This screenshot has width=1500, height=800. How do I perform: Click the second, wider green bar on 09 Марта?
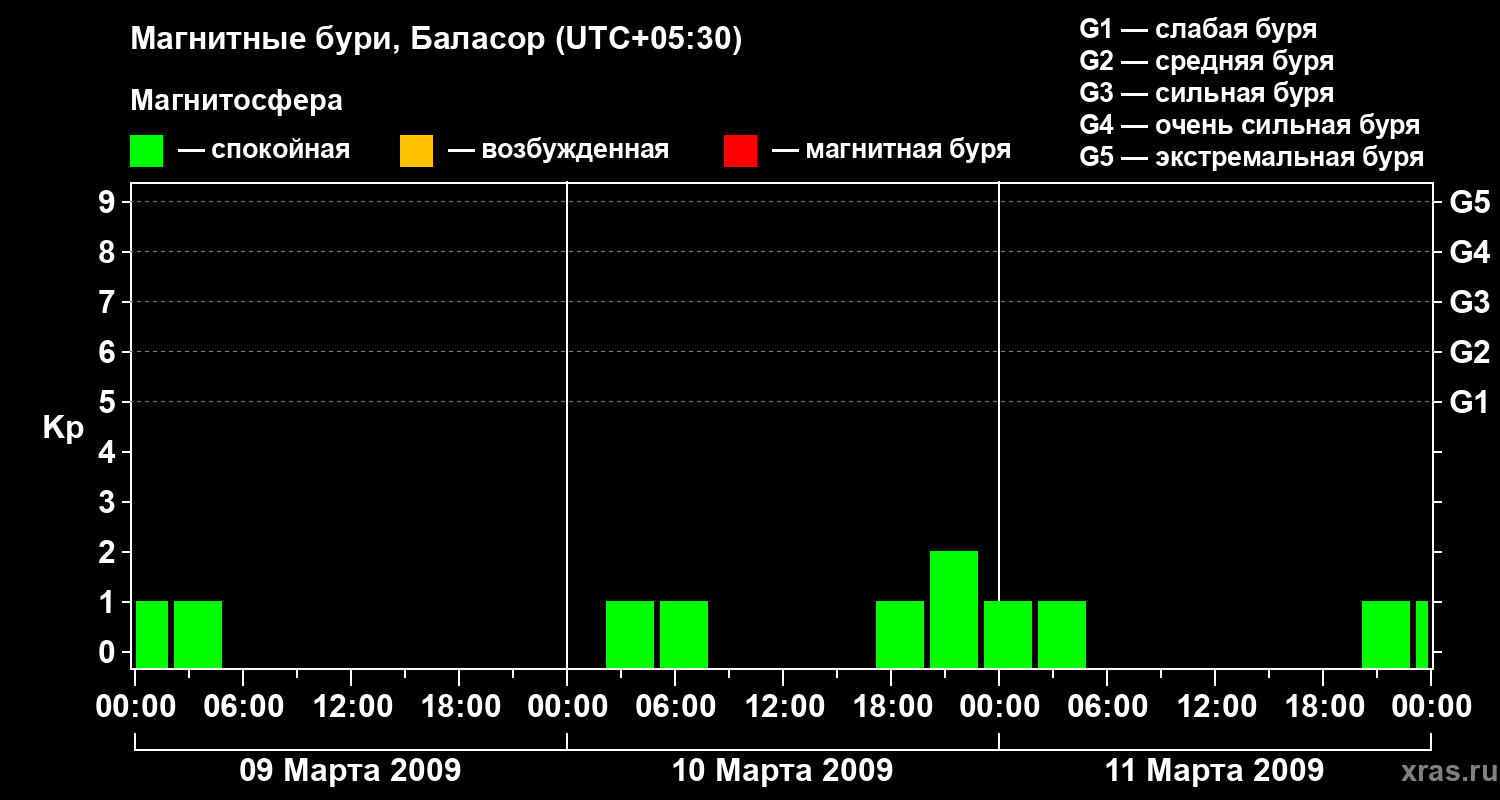198,634
